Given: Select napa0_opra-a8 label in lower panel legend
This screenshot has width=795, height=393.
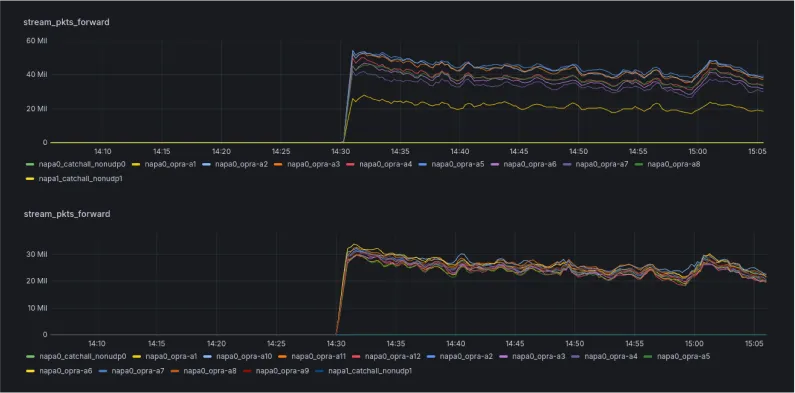Looking at the screenshot, I should point(210,371).
